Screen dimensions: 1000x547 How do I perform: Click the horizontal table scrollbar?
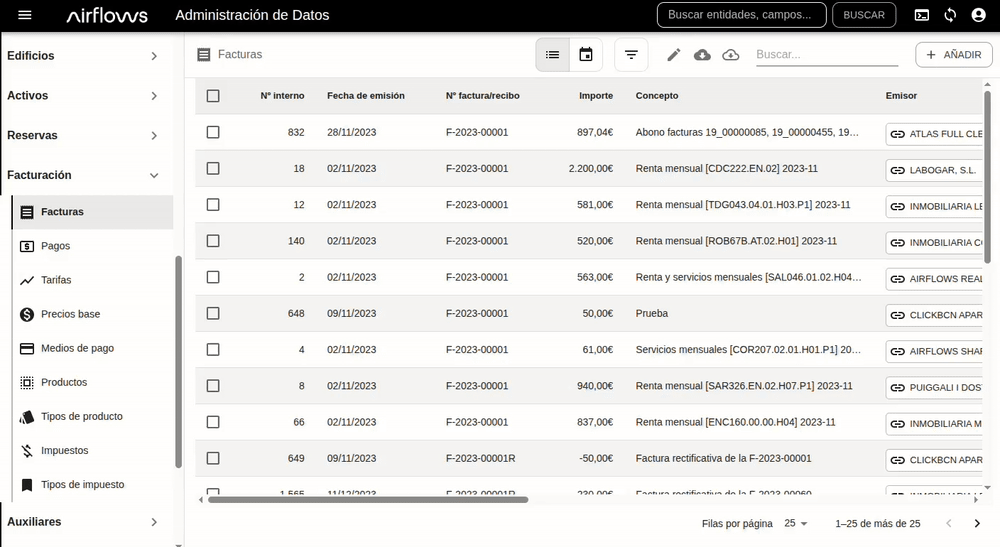[x=367, y=499]
